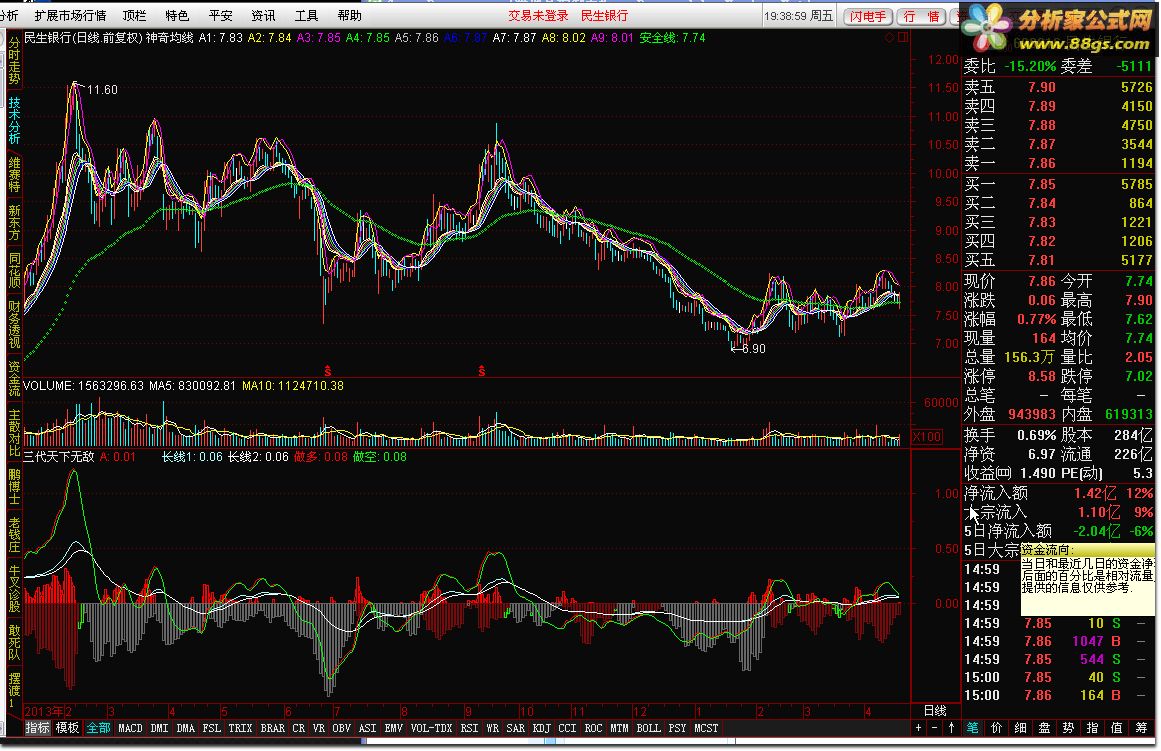Select the 细 tab in quote panel

(x=1020, y=728)
